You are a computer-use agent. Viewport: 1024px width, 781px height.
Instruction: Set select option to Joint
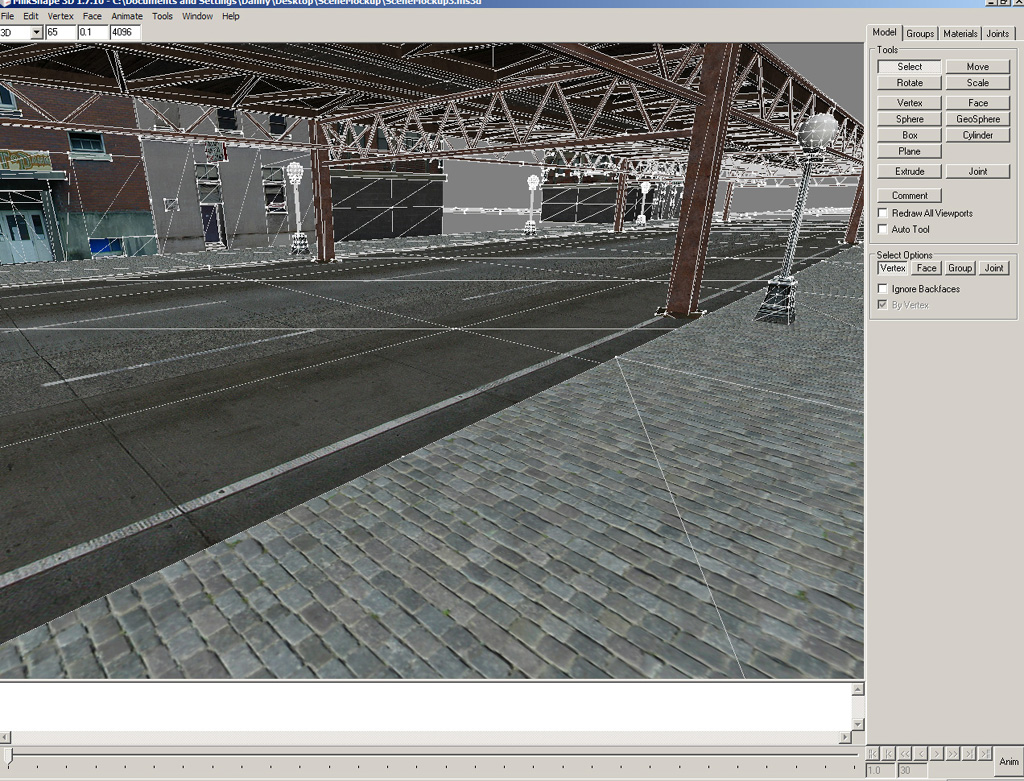point(994,268)
